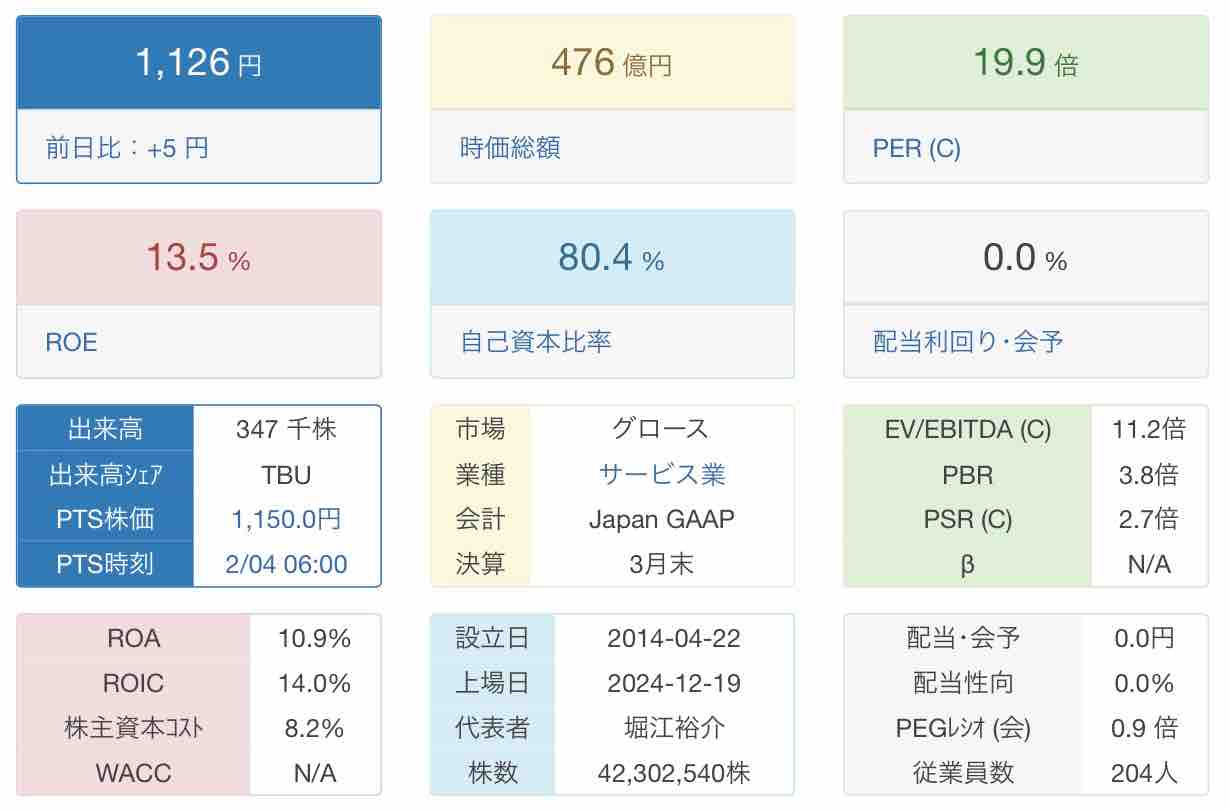Open the 自己資本比率 link
The width and height of the screenshot is (1229, 810).
click(x=536, y=342)
